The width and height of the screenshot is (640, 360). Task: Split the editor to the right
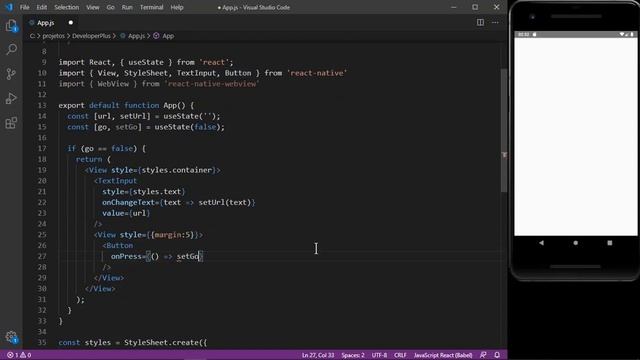coord(480,23)
